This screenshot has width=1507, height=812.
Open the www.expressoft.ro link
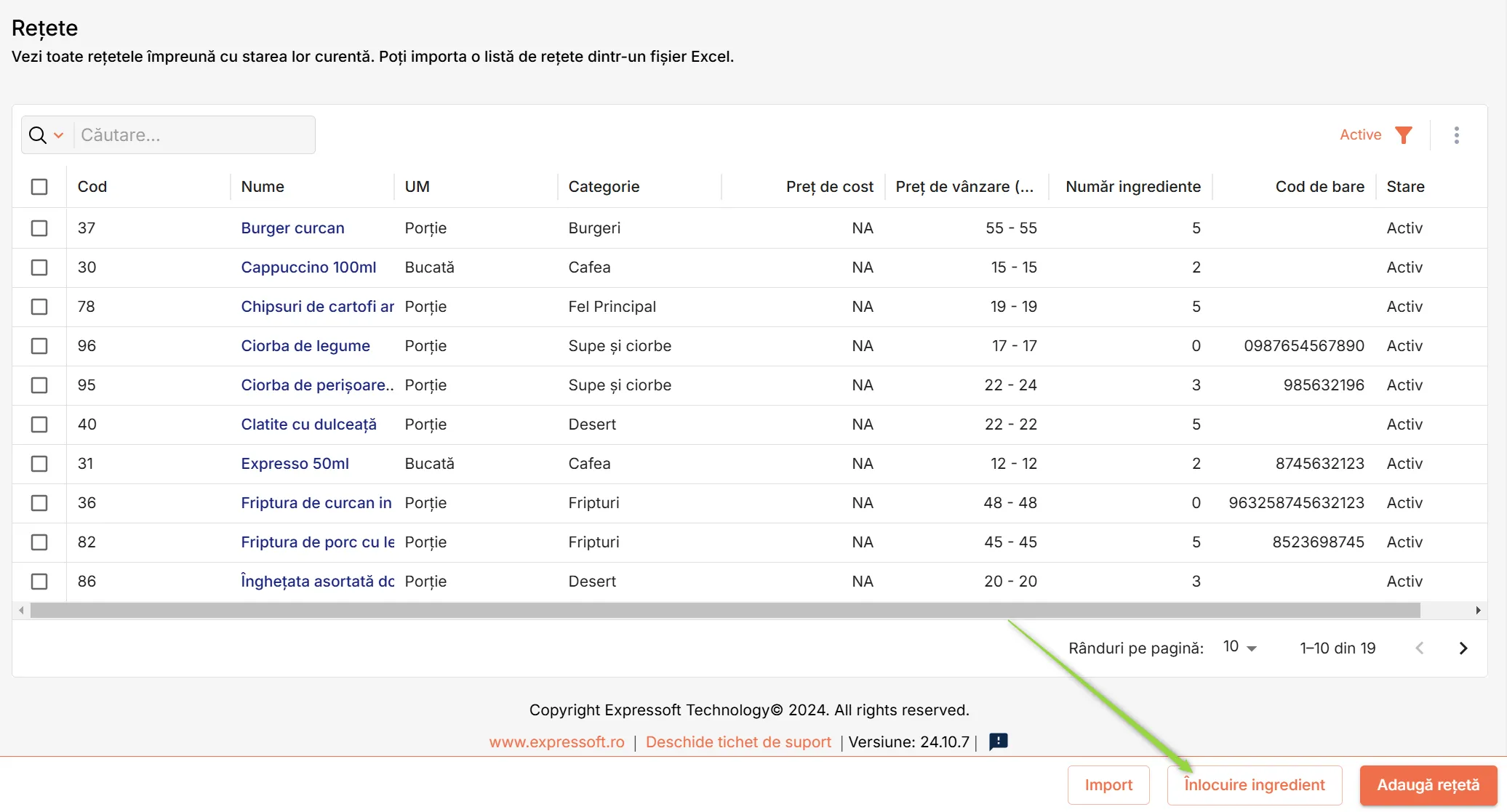[x=557, y=742]
